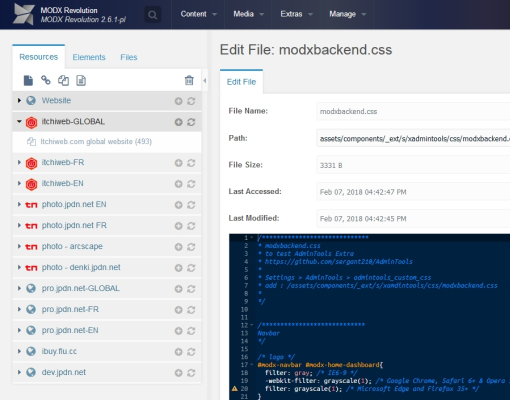Add resource to Website context
The height and width of the screenshot is (400, 510).
179,101
